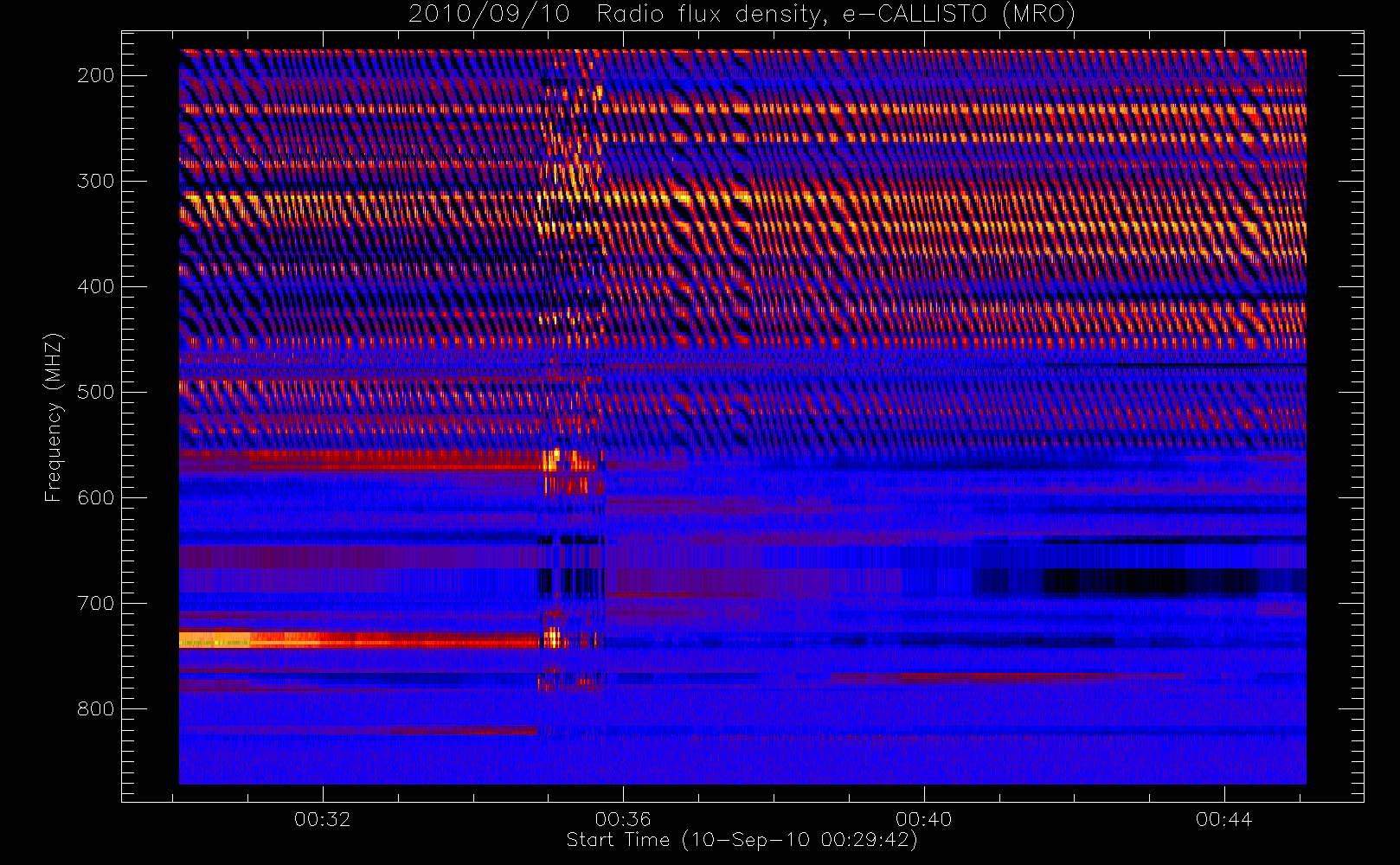Click the 00:32 time tick label
The width and height of the screenshot is (1400, 865).
point(323,819)
